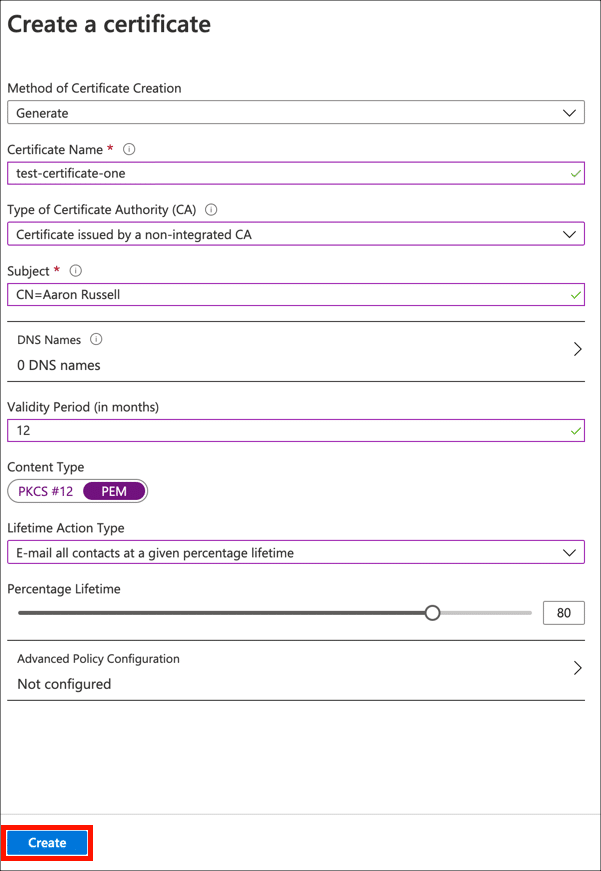Click the Validity Period input field
Viewport: 601px width, 871px height.
click(x=280, y=431)
